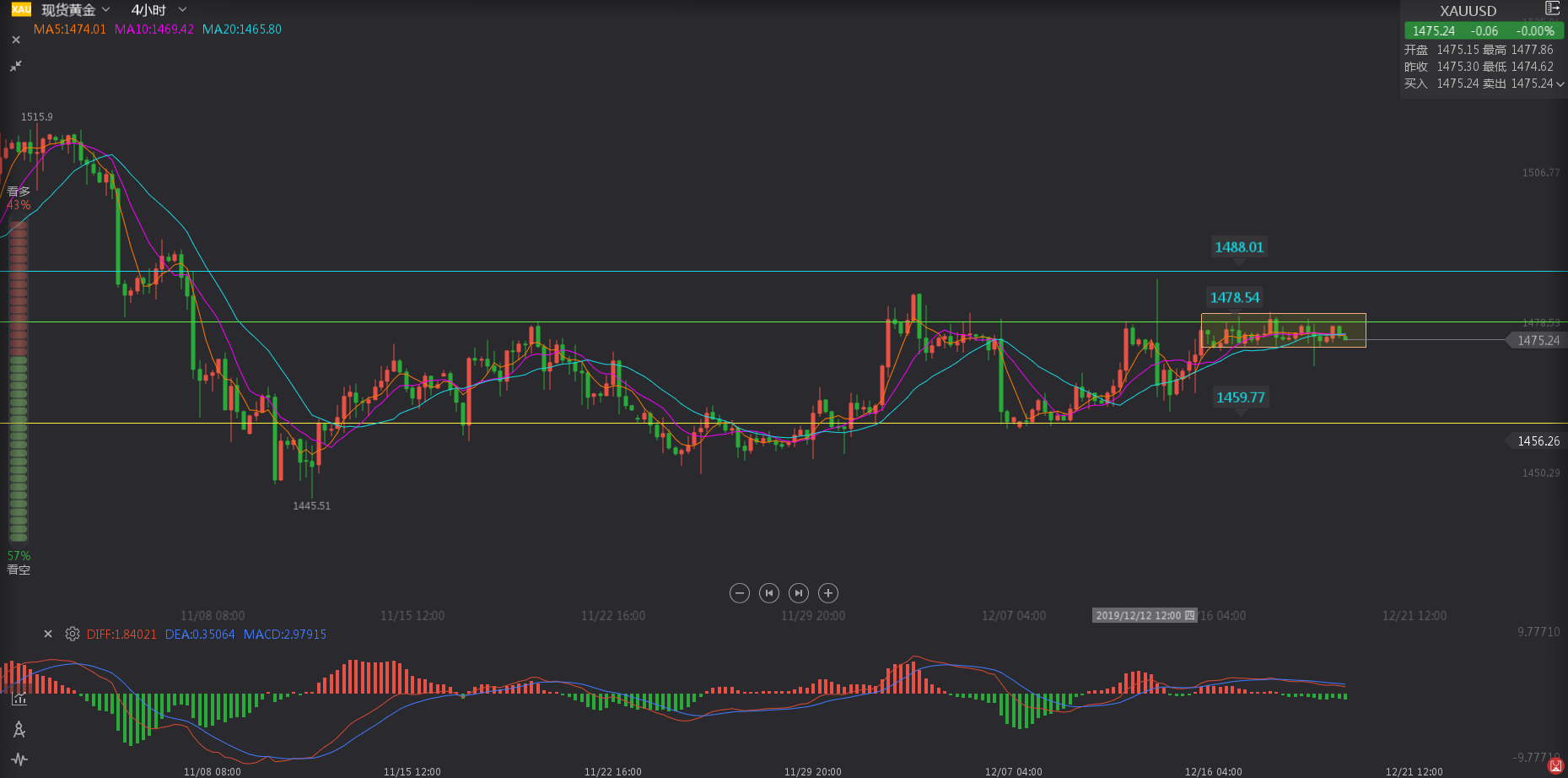
Task: Click the 1488.01 price level label
Action: [1238, 247]
